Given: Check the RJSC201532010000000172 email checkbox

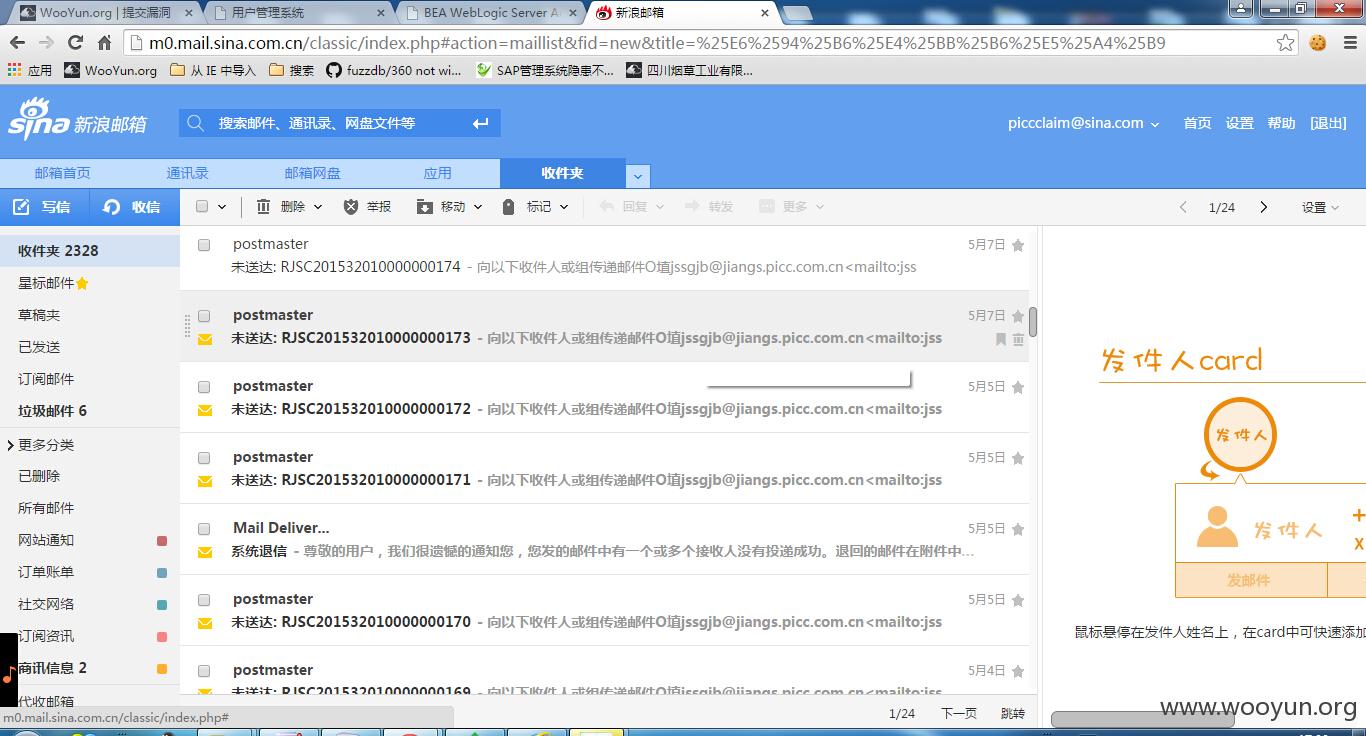Looking at the screenshot, I should click(204, 387).
